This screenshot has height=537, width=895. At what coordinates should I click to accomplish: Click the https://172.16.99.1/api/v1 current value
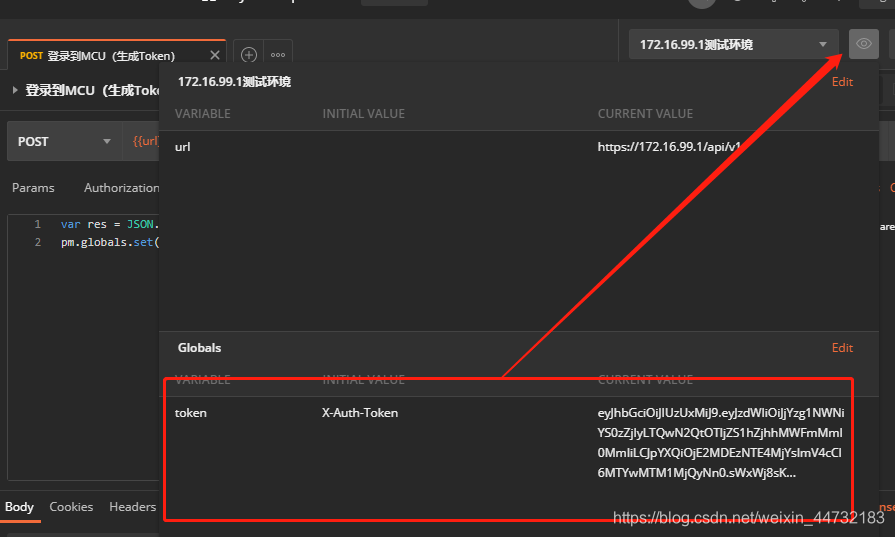[x=669, y=147]
